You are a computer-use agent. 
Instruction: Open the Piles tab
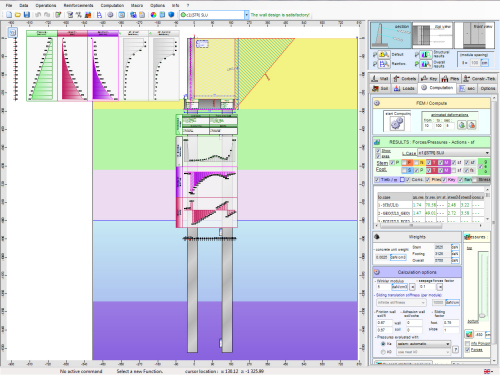coord(450,79)
